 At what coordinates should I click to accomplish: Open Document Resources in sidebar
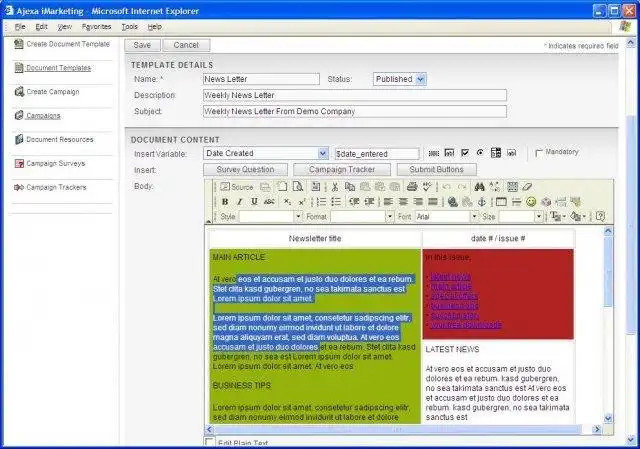tap(60, 140)
